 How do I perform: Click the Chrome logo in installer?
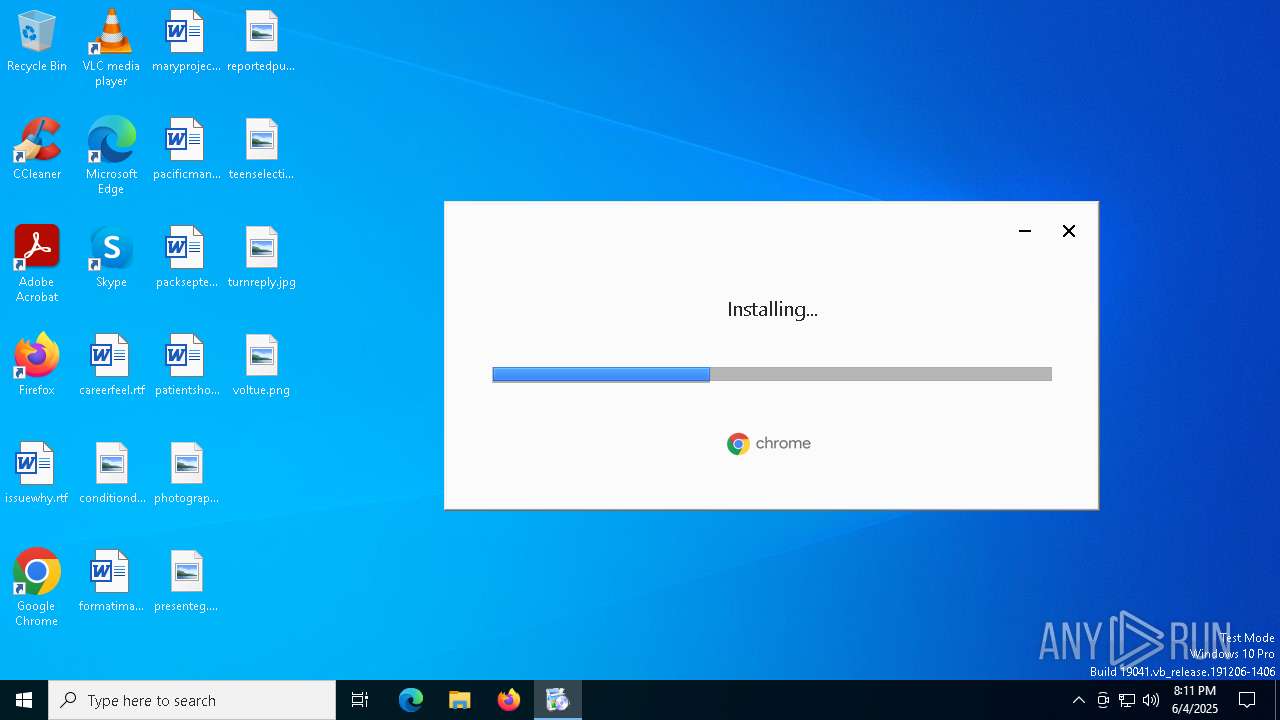[x=769, y=444]
